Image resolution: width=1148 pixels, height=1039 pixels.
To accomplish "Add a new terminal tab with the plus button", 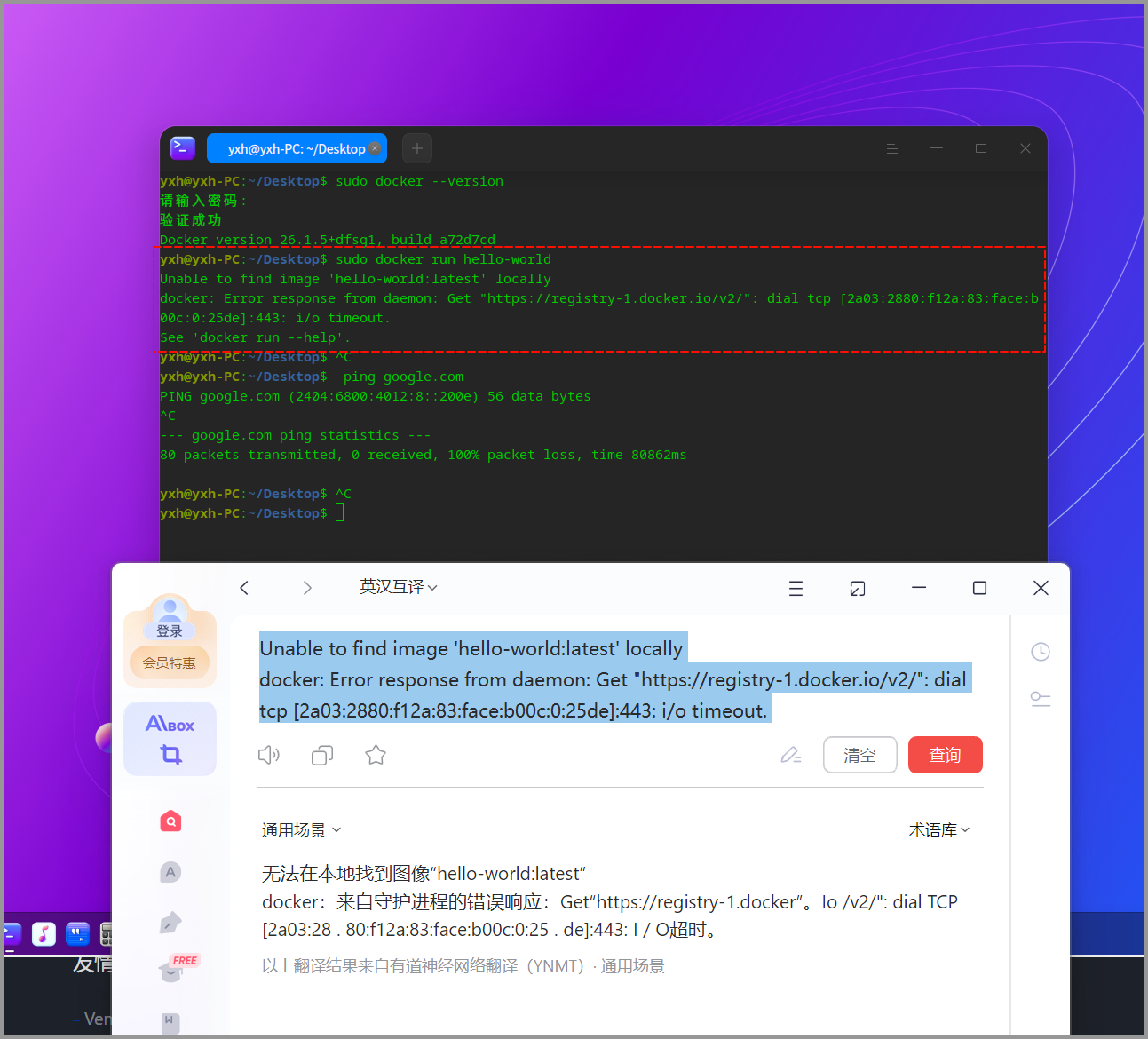I will point(417,148).
